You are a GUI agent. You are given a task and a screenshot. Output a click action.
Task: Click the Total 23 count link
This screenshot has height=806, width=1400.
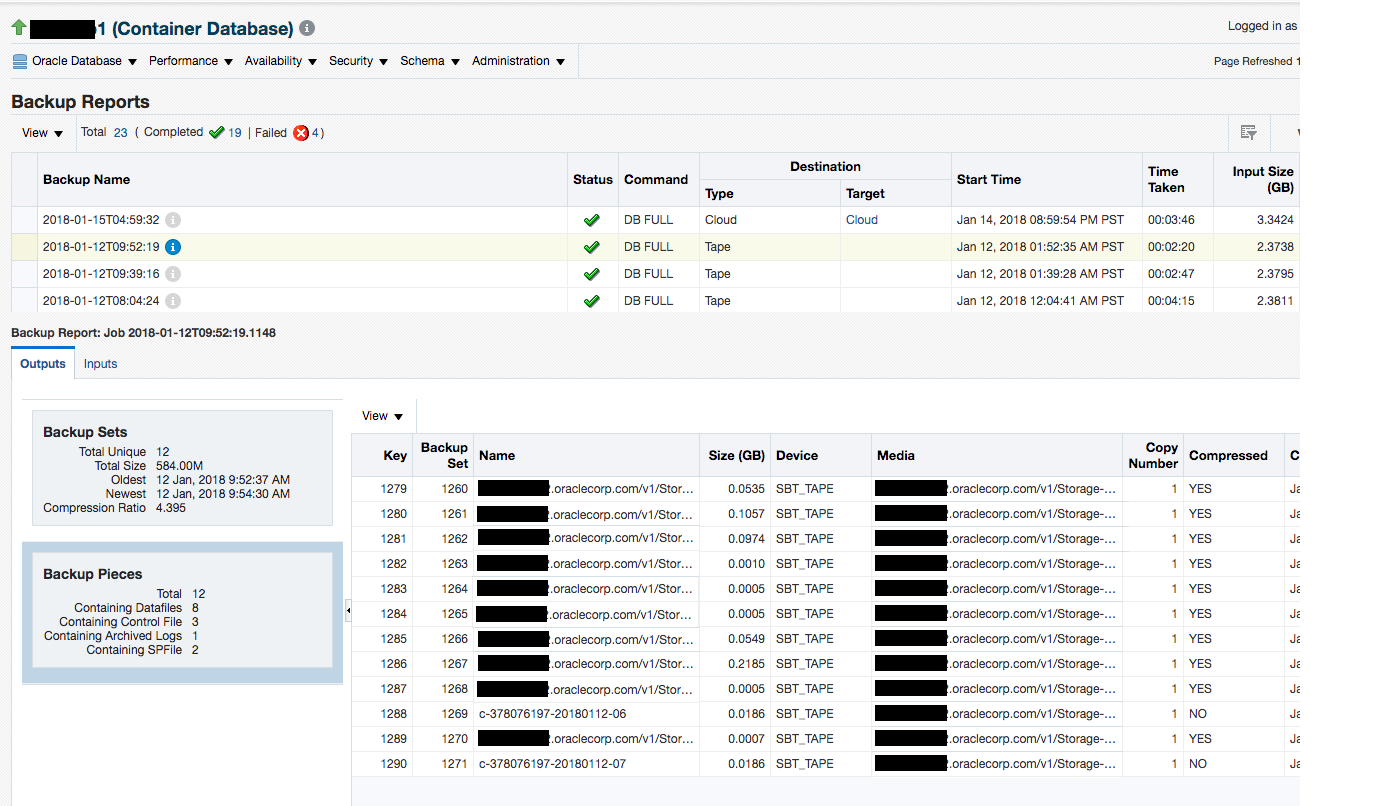[x=120, y=132]
